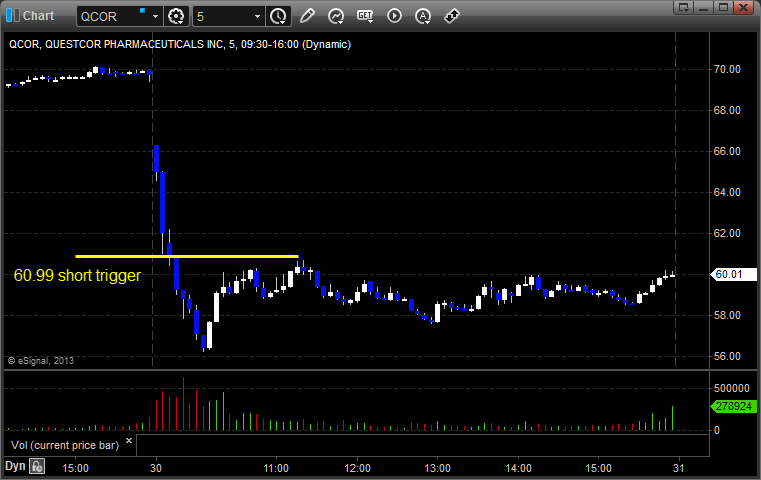The width and height of the screenshot is (761, 480).
Task: Click the 14:00 time axis label
Action: click(x=518, y=468)
